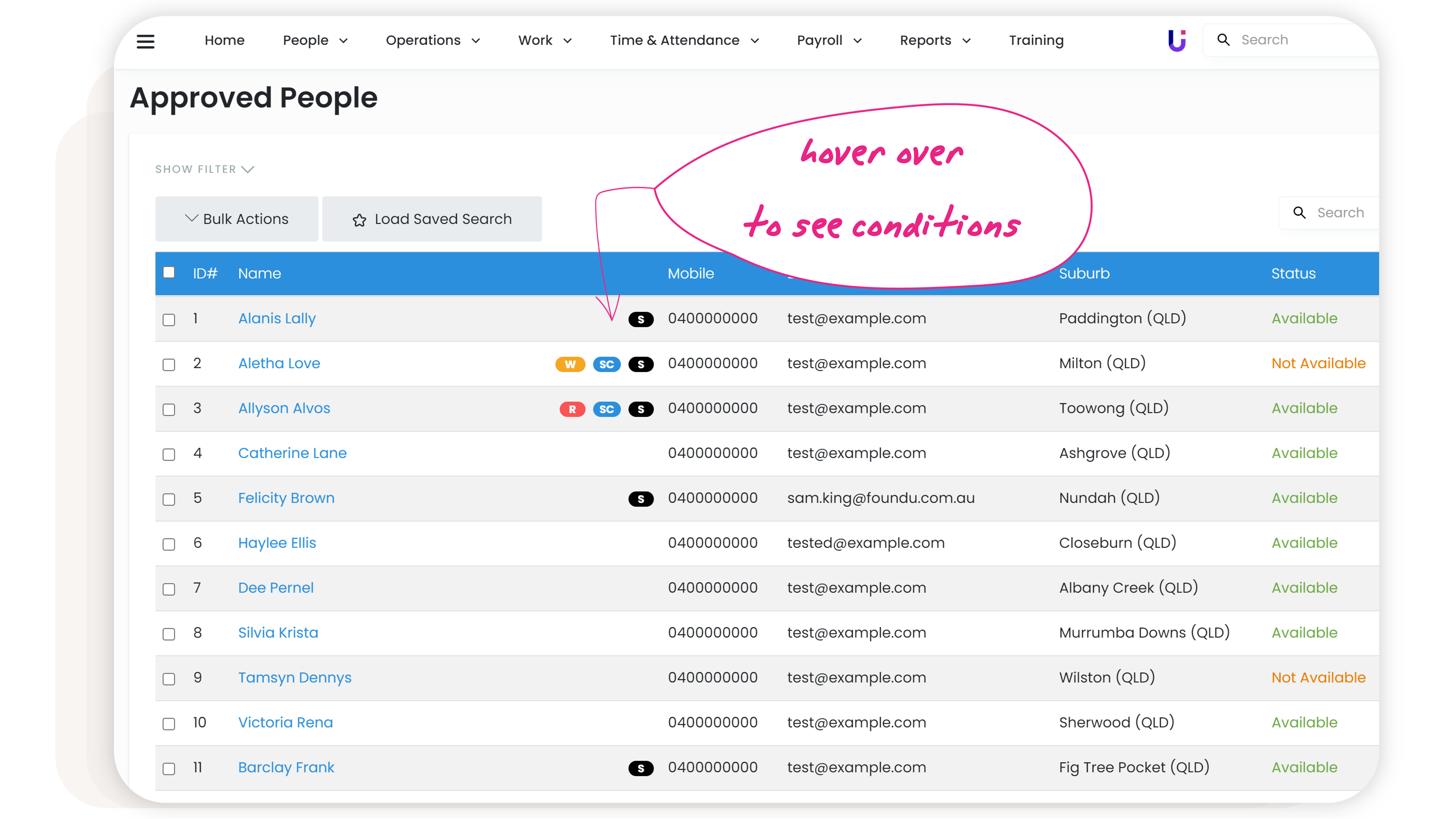Click the black S badge for Alanis Lally
This screenshot has height=819, width=1456.
pos(640,319)
